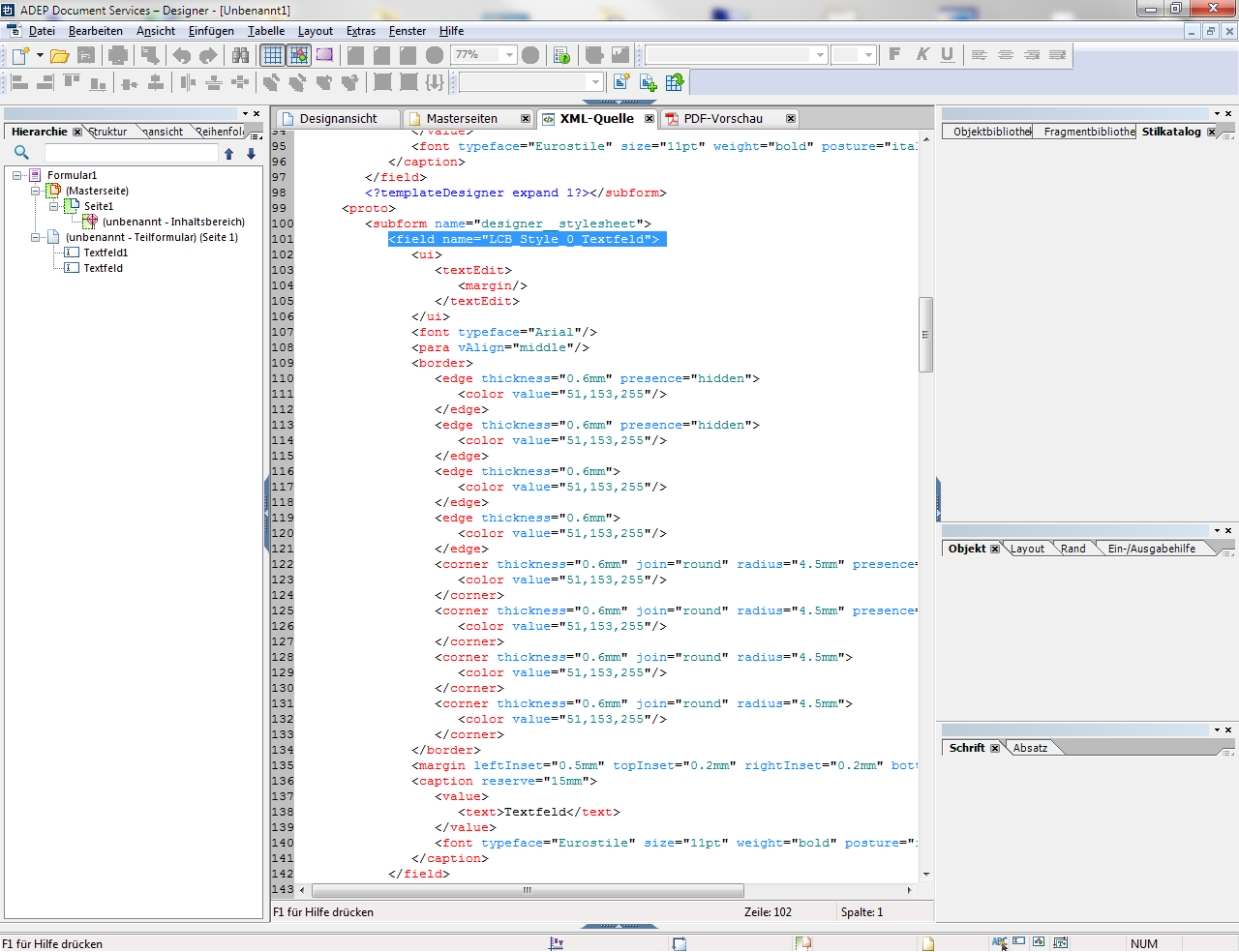Open the Einfügen menu

[x=210, y=31]
